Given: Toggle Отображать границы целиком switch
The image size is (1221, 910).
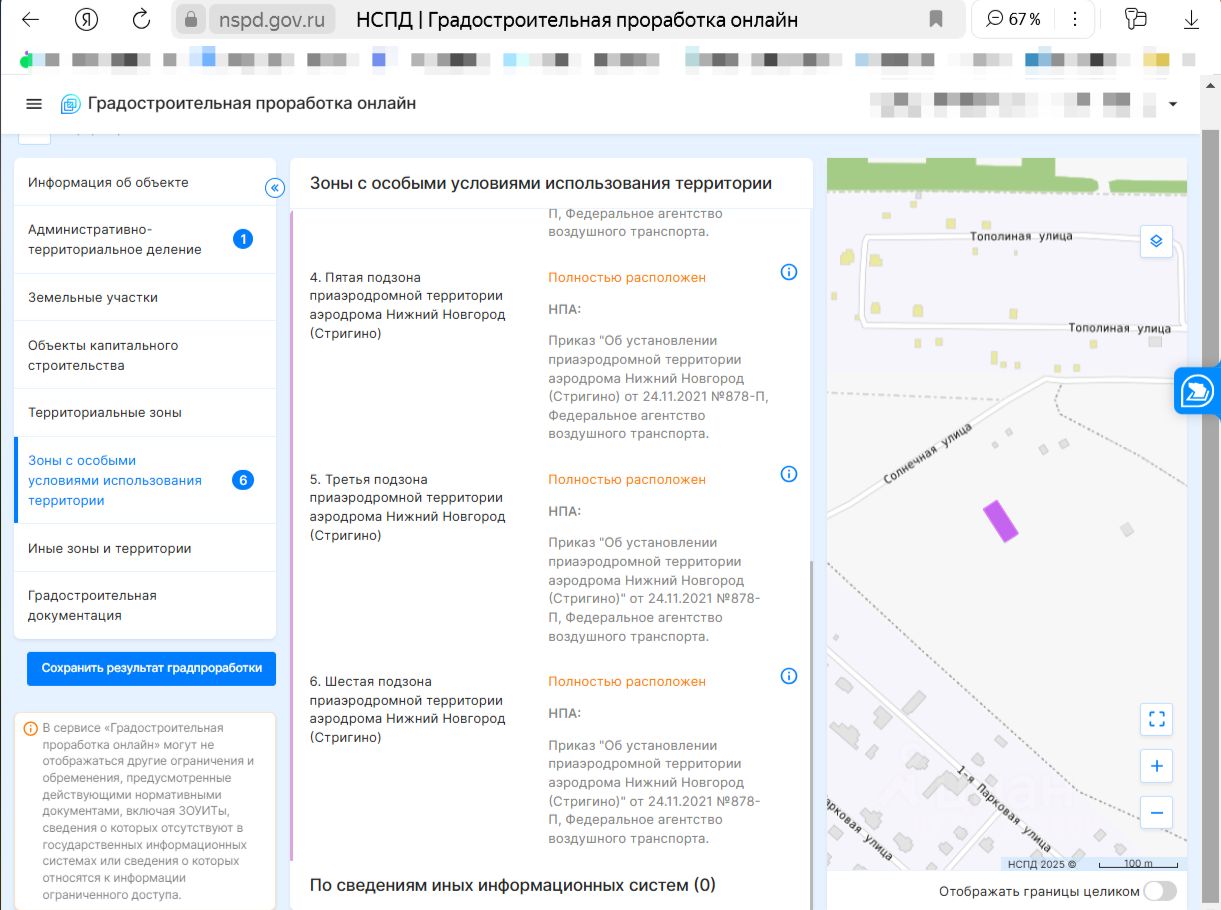Looking at the screenshot, I should click(1160, 891).
